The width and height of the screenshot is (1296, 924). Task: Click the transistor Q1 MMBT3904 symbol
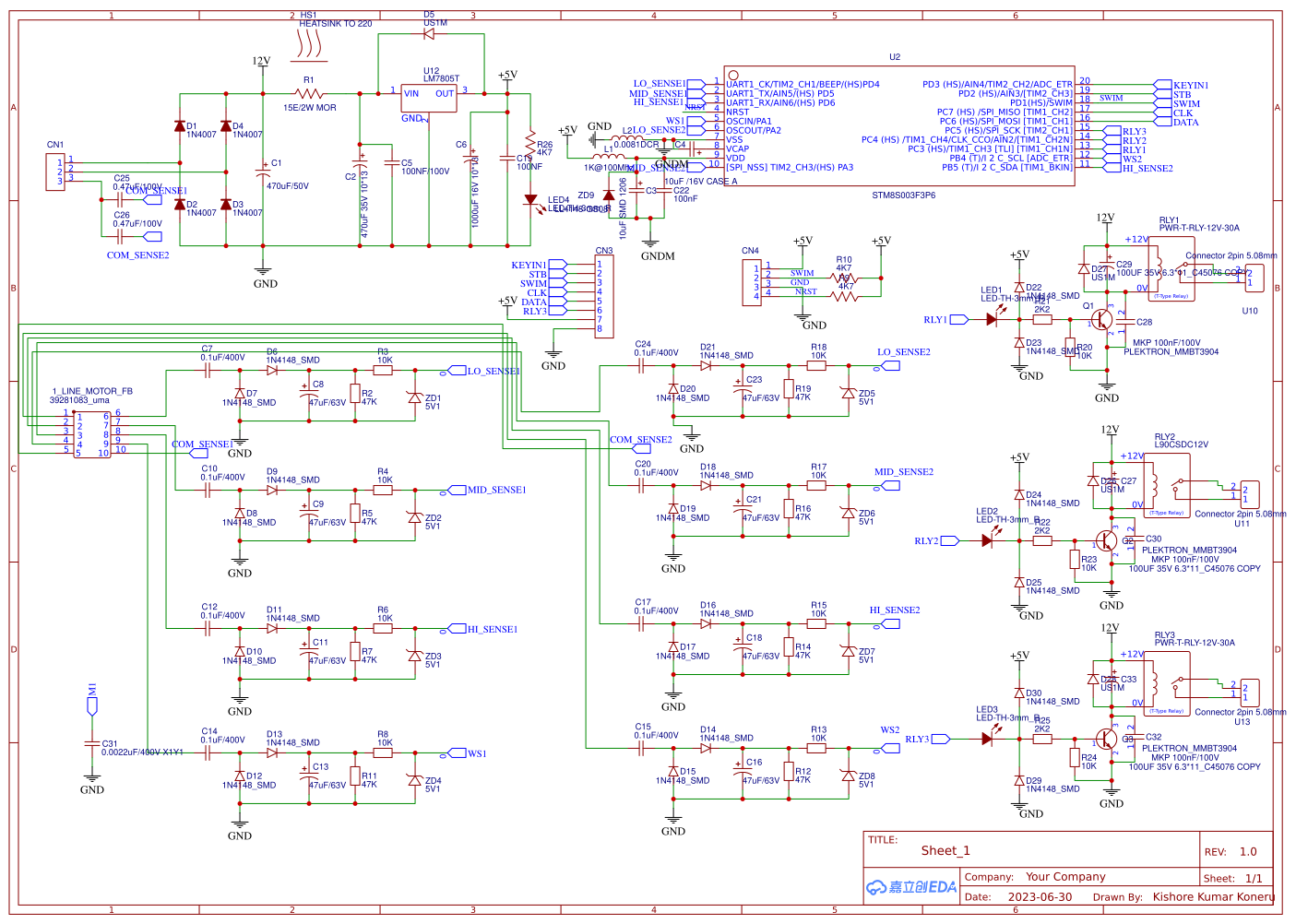1100,320
